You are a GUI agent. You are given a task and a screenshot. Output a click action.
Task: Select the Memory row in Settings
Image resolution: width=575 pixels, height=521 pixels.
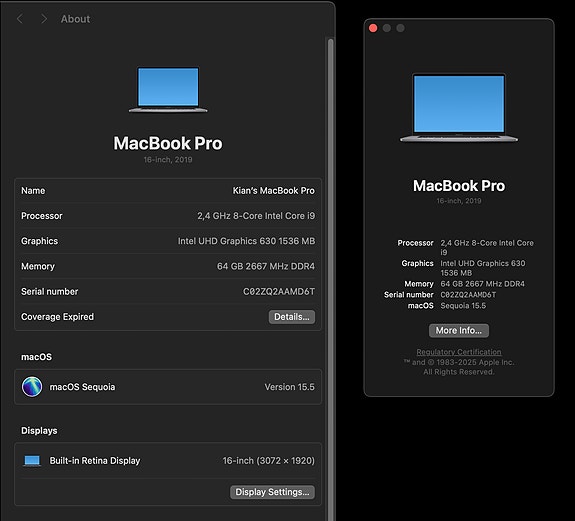click(x=168, y=266)
